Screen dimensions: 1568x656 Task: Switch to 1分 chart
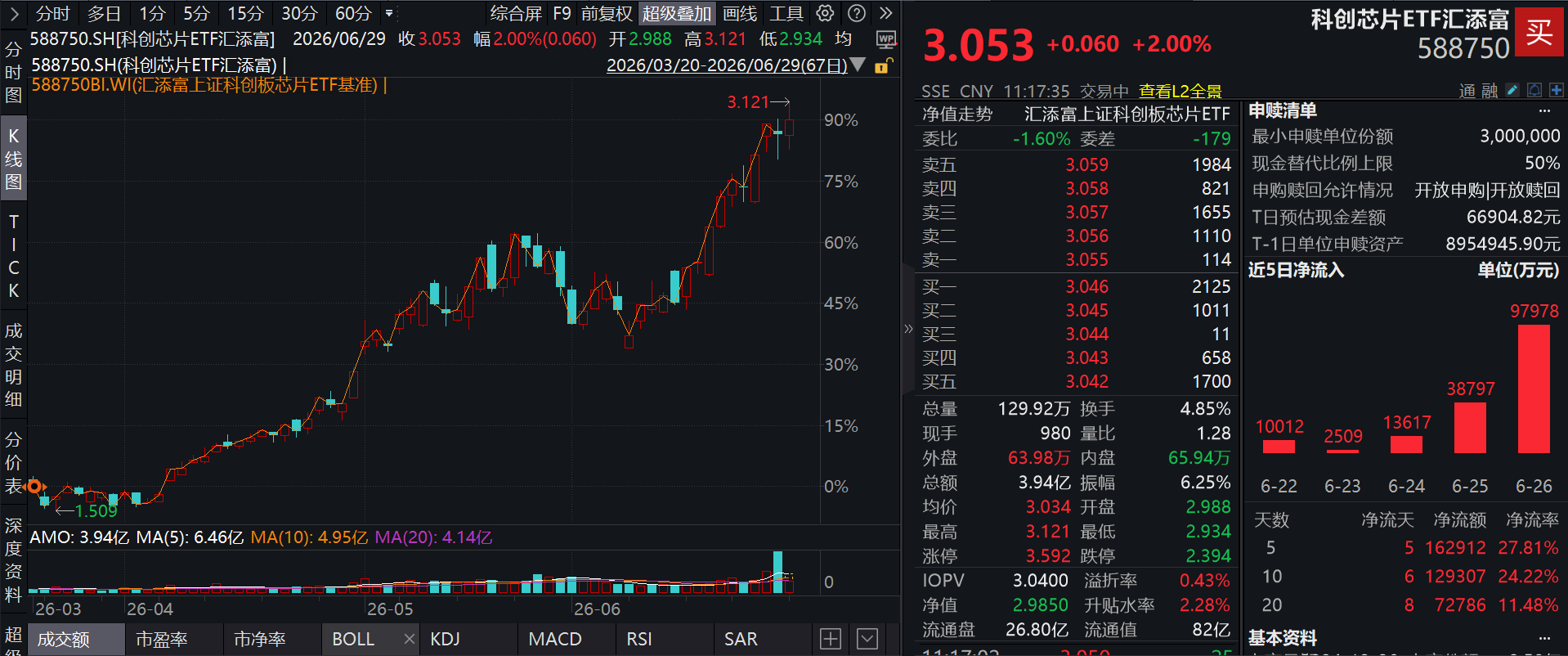(152, 13)
